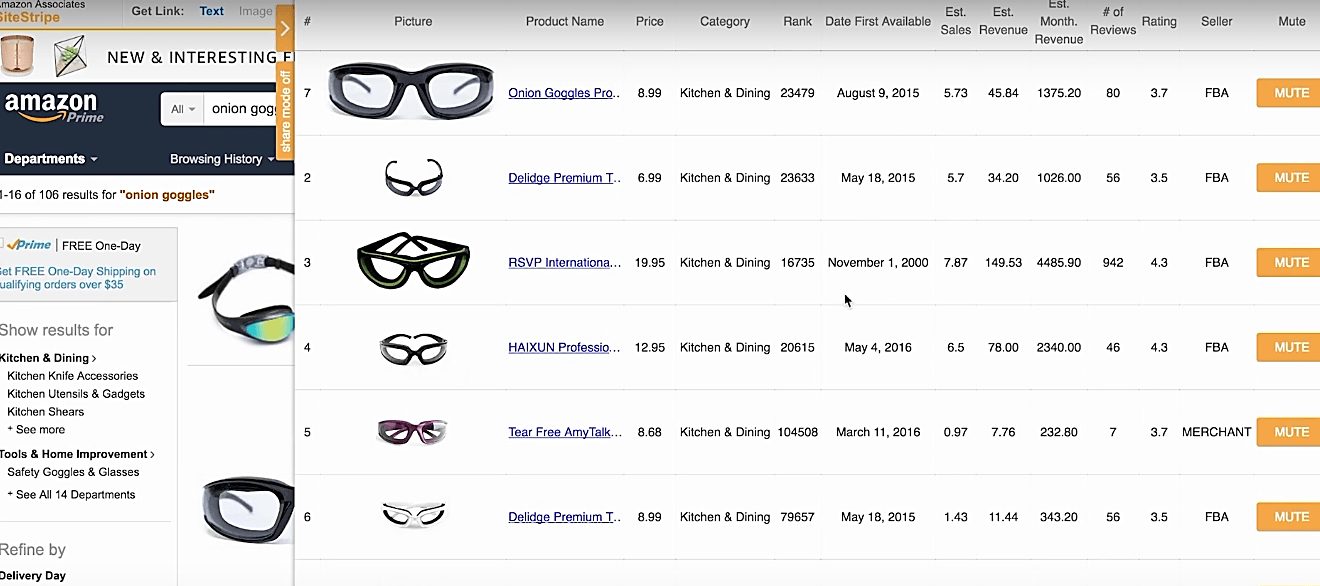The height and width of the screenshot is (586, 1320).
Task: Click Delidge black goggles thumbnail row 2
Action: (413, 178)
